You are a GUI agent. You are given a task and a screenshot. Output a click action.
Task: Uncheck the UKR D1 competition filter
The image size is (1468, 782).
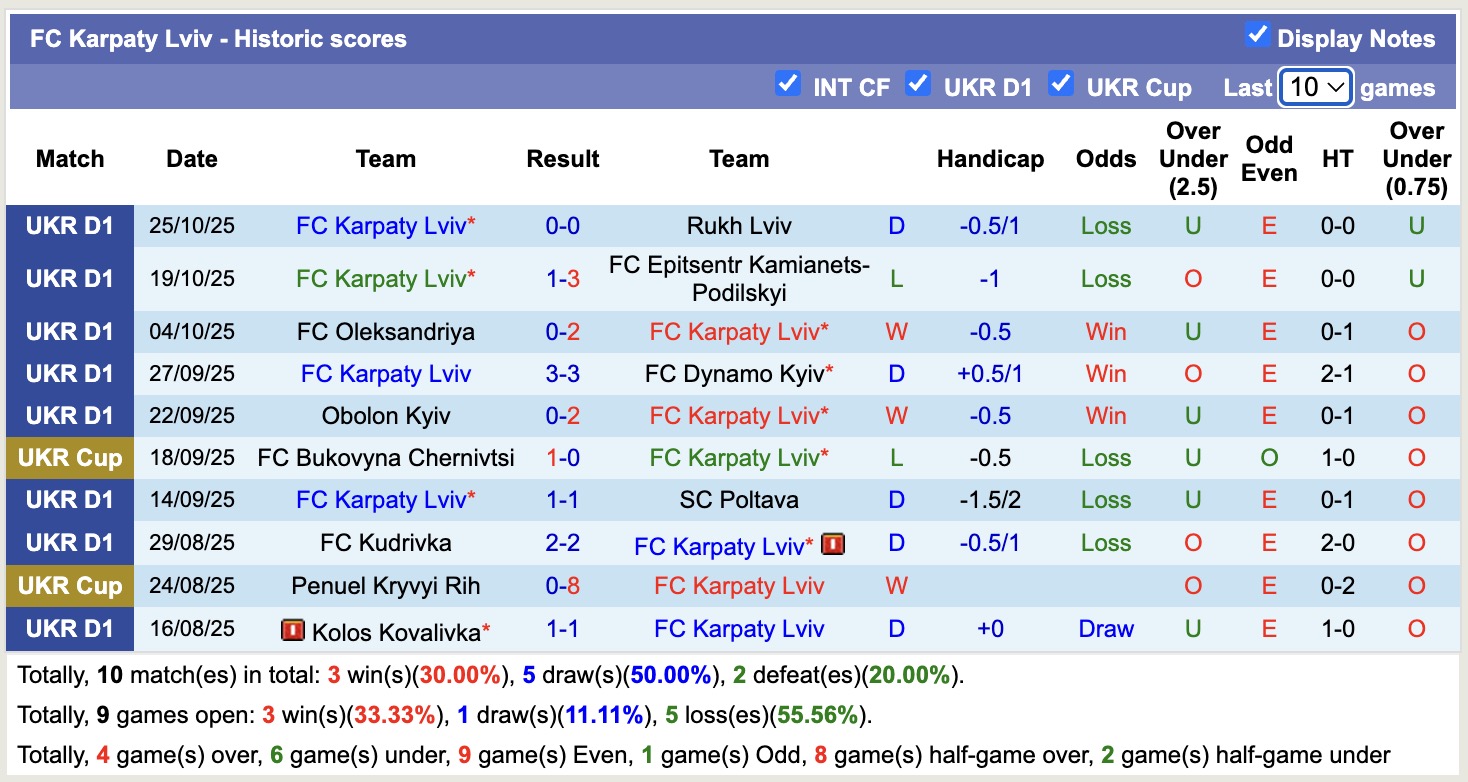click(919, 83)
